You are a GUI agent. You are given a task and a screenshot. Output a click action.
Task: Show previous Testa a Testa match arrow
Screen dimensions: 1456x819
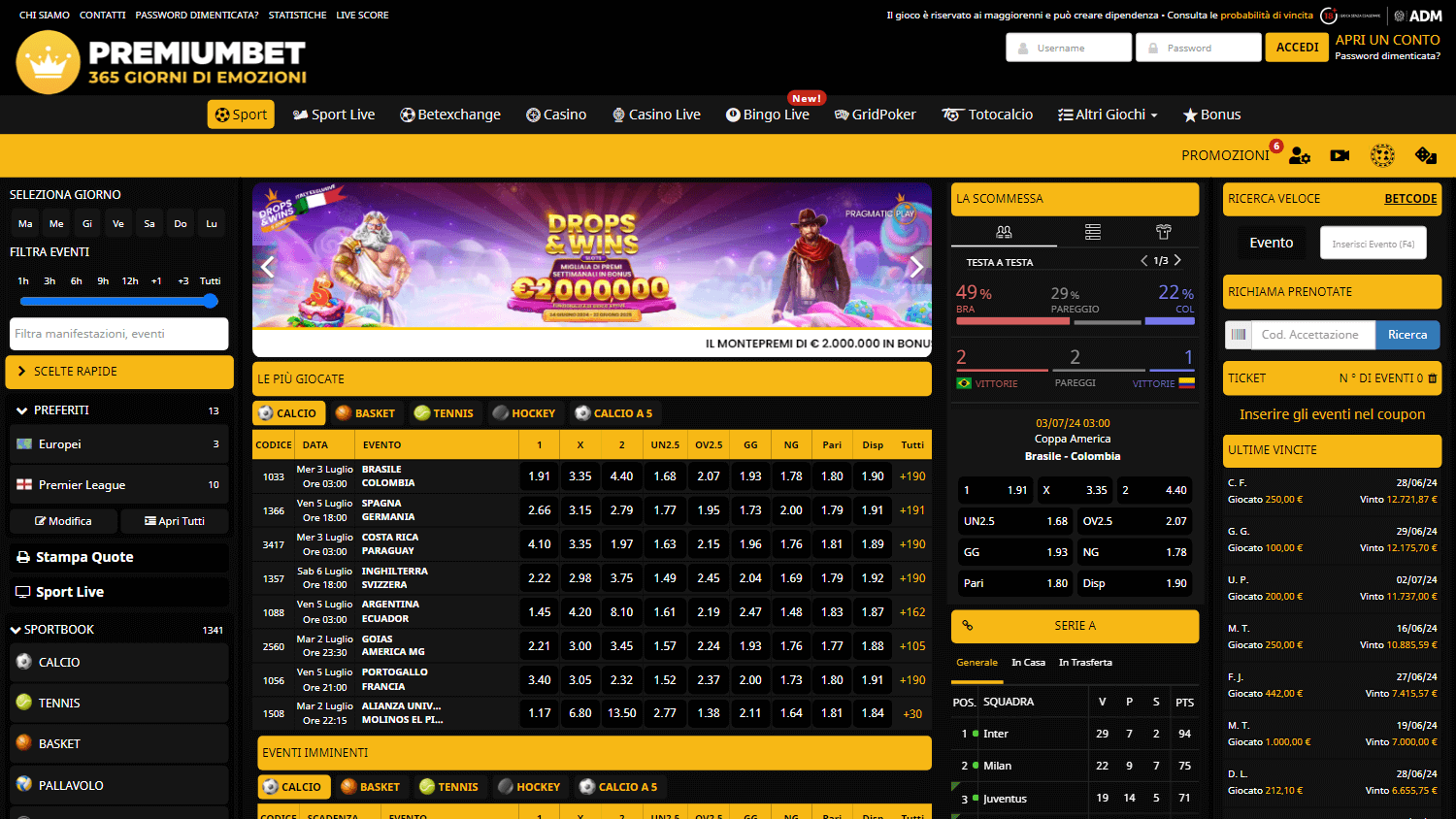coord(1144,261)
